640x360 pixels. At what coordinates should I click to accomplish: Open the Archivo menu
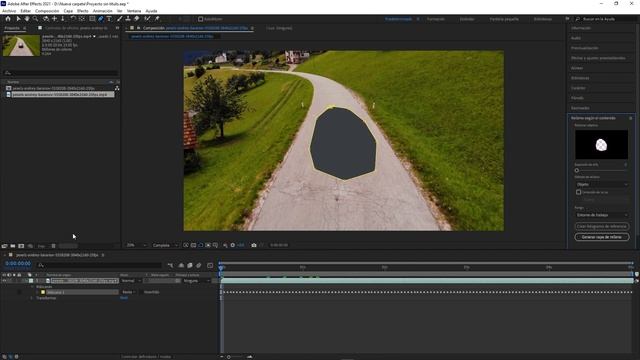pyautogui.click(x=9, y=11)
